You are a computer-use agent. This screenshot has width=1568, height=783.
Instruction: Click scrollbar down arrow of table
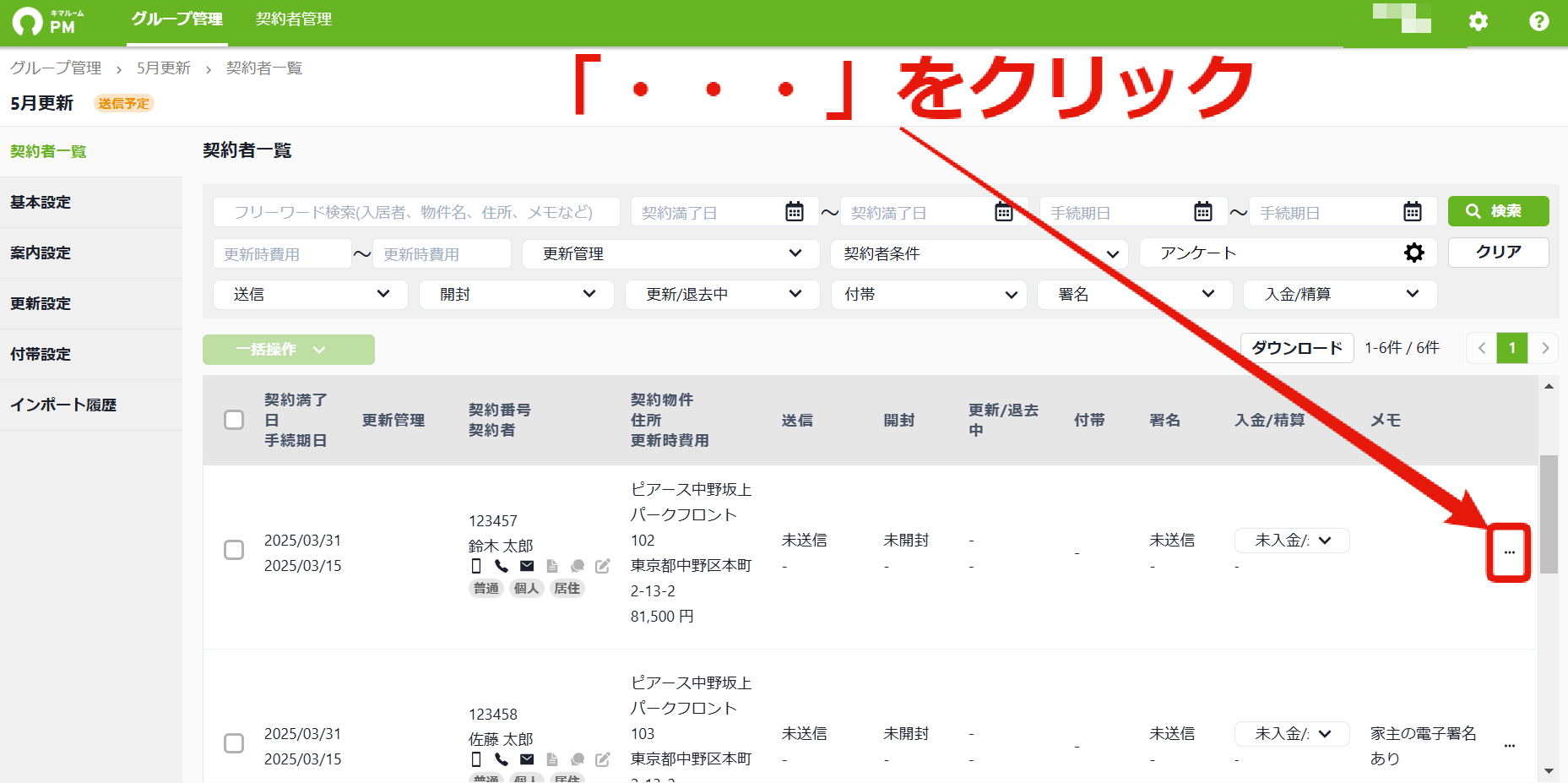coord(1549,771)
